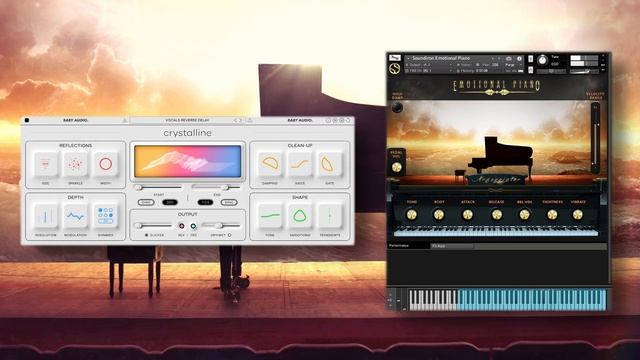Click the Sides control in Clean-Up section
Viewport: 640px width, 360px height.
300,164
